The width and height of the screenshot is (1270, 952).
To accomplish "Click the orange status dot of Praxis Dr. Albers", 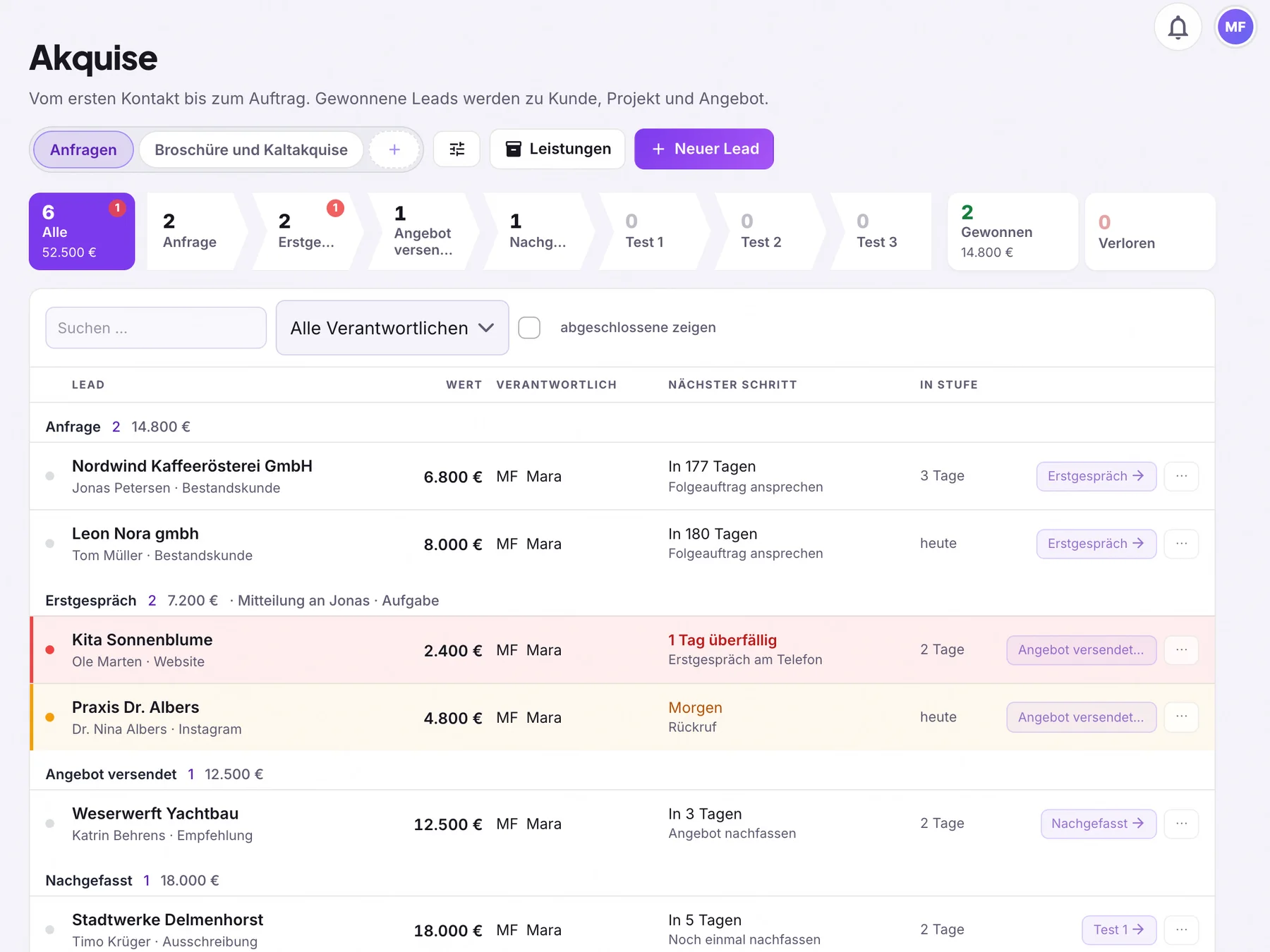I will point(50,717).
